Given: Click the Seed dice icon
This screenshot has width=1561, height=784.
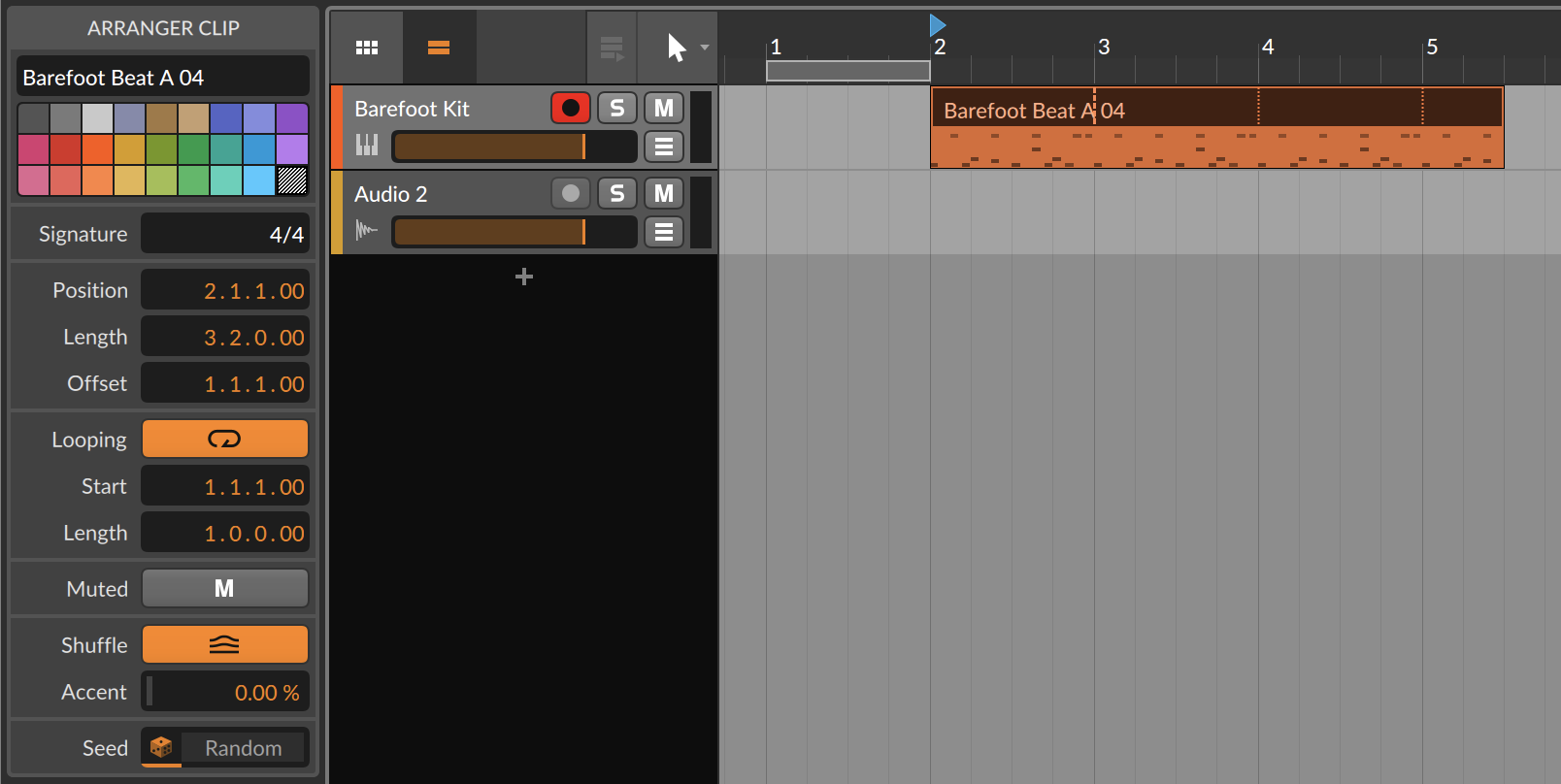Looking at the screenshot, I should pos(161,747).
